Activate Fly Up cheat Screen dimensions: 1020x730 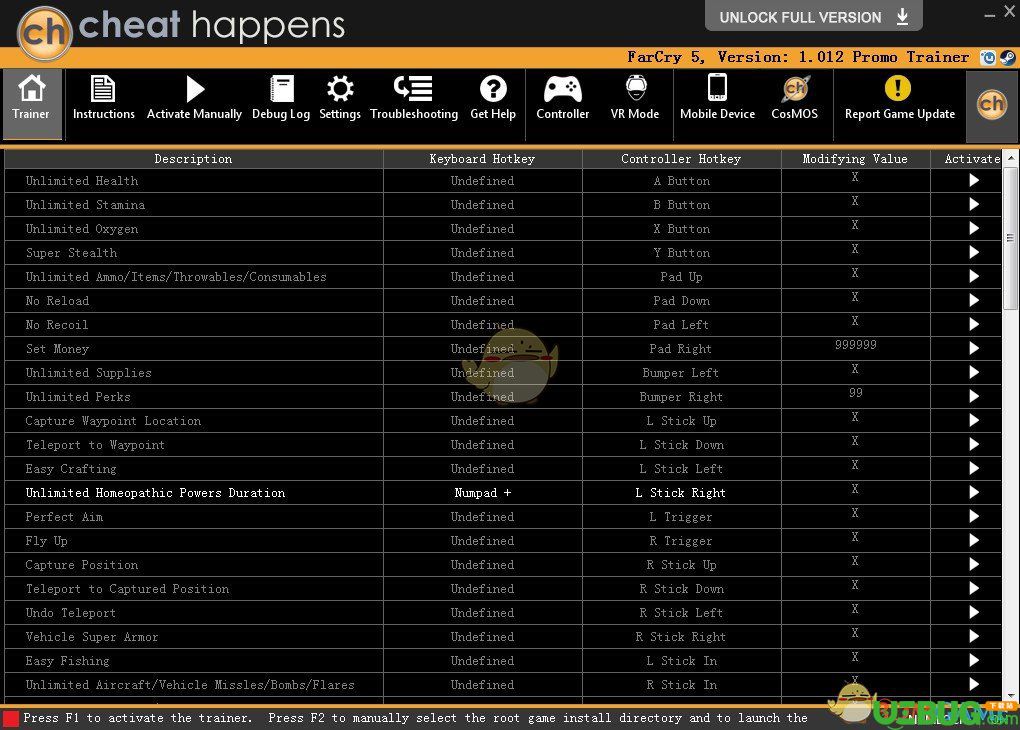(x=973, y=541)
